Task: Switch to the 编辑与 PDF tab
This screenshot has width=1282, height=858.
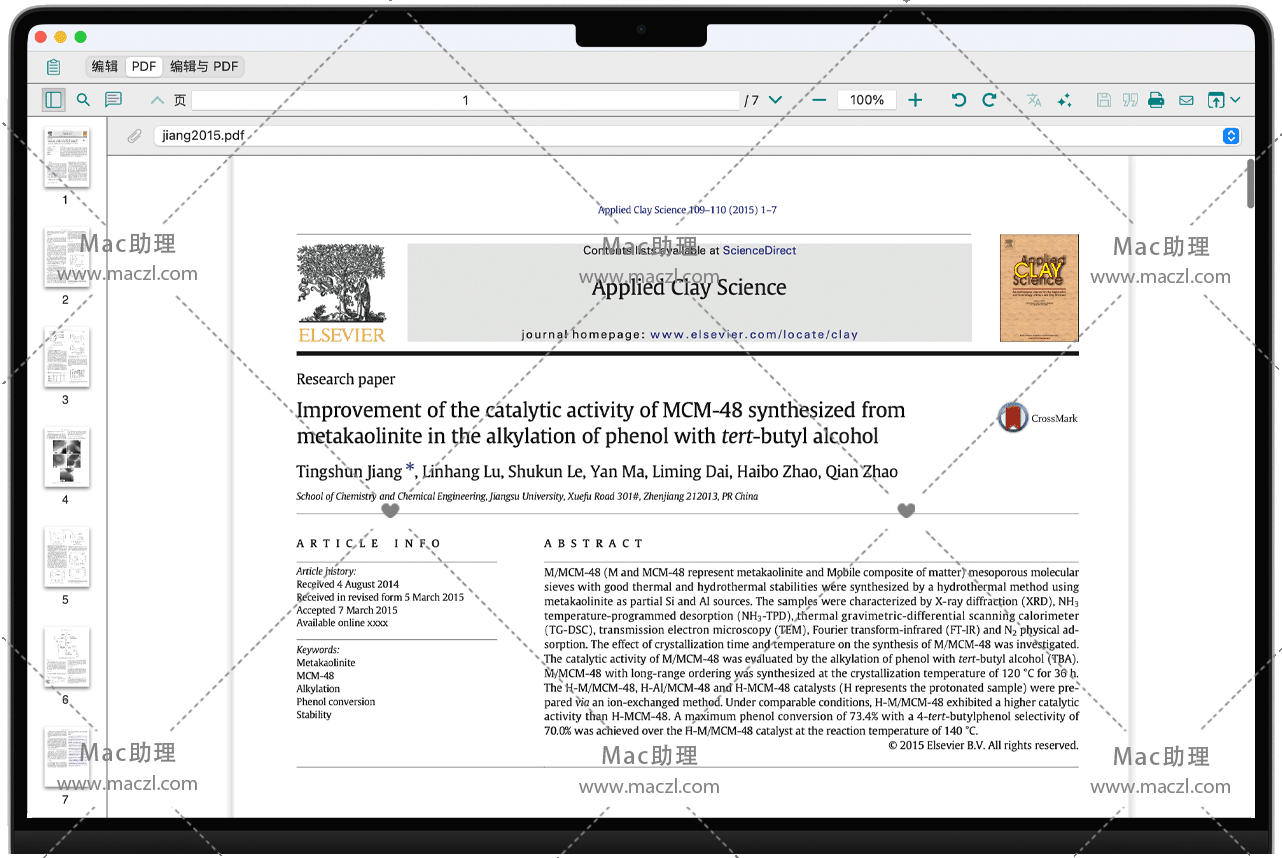Action: click(204, 67)
